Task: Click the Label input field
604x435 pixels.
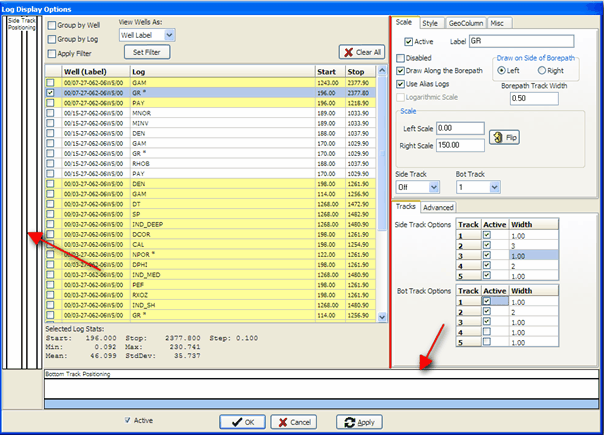Action: (522, 41)
